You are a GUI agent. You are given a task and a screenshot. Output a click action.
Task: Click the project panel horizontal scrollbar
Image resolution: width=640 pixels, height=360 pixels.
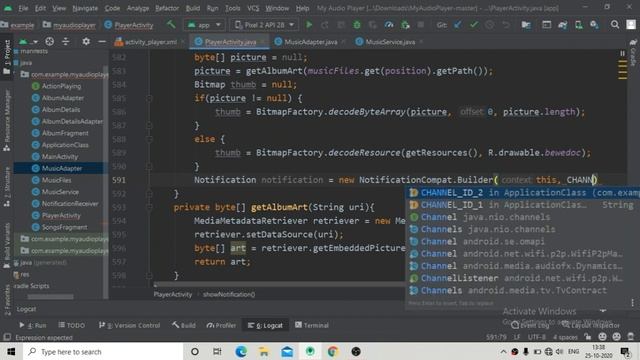pos(51,297)
